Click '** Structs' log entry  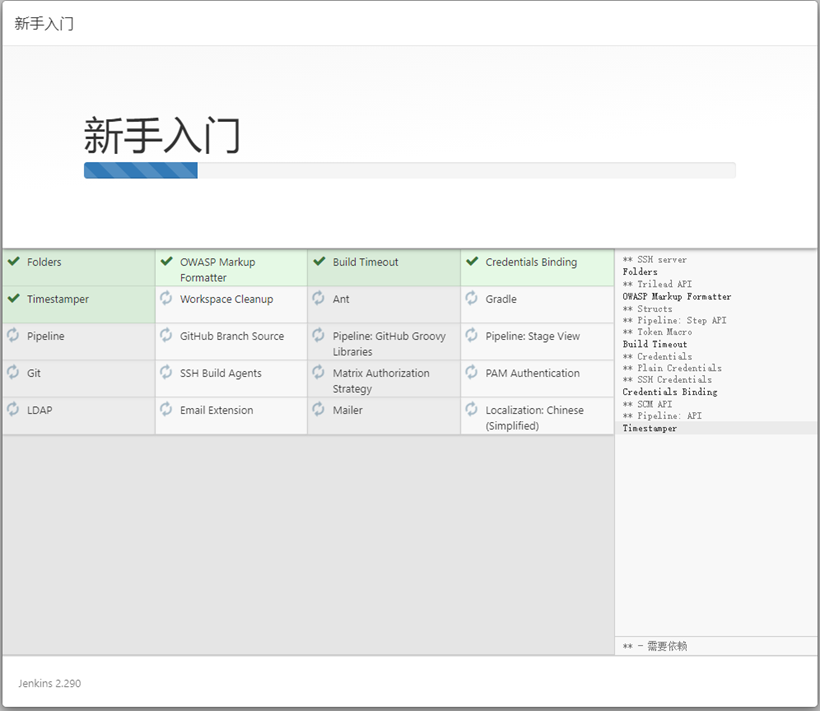[647, 308]
